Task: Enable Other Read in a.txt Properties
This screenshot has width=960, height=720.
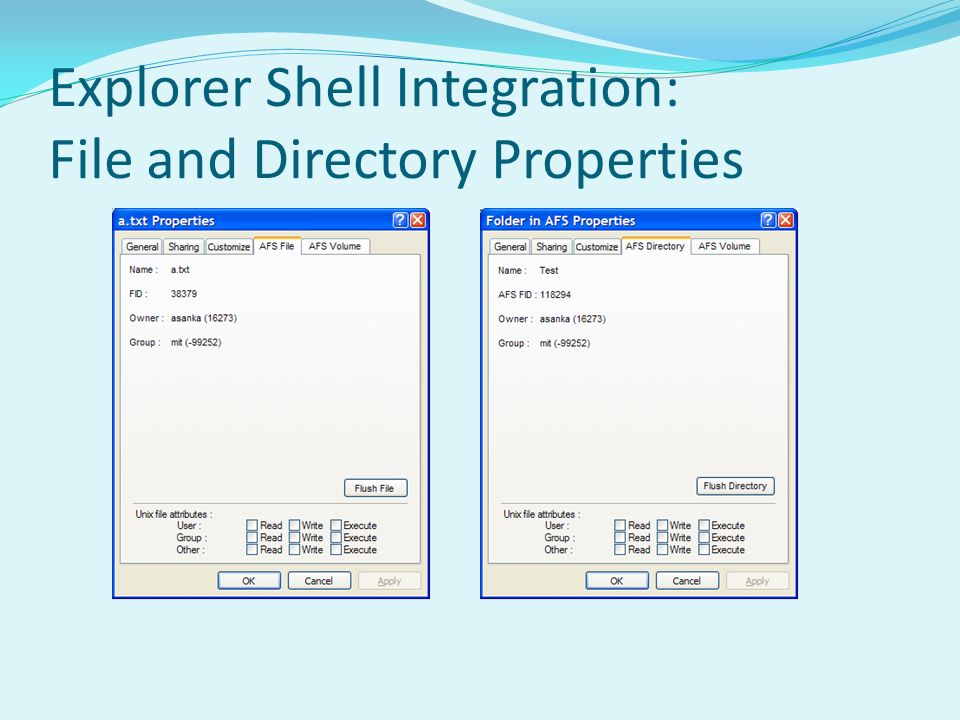Action: pyautogui.click(x=252, y=550)
